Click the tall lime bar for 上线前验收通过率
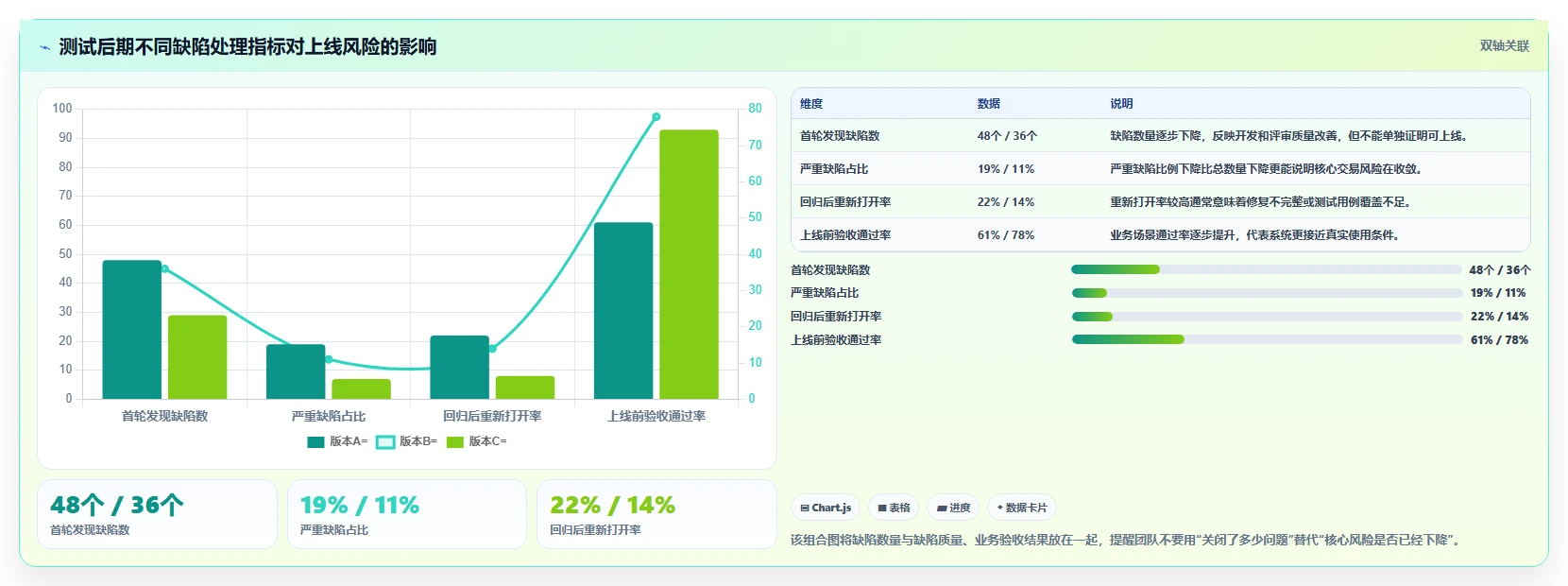The height and width of the screenshot is (586, 1568). (x=689, y=264)
